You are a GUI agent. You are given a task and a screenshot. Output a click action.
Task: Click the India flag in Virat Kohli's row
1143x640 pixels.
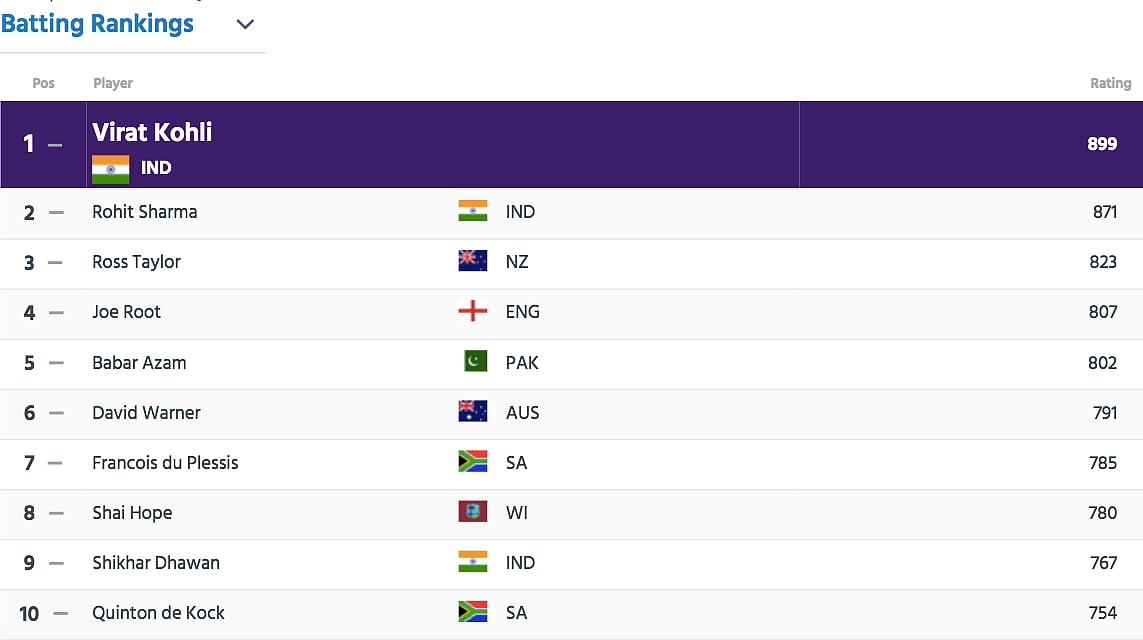(110, 170)
